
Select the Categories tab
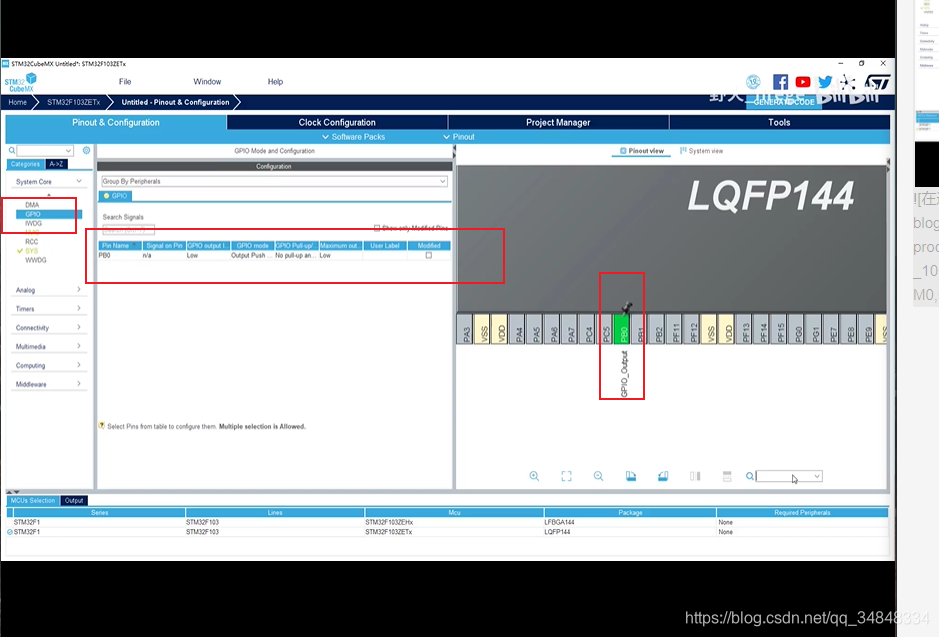pos(26,164)
